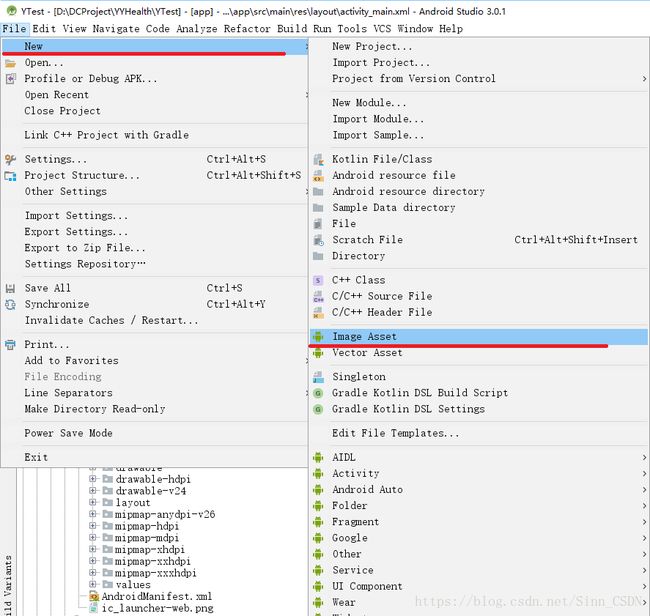Expand the drawable-hdpi folder node
The image size is (650, 616).
coord(93,479)
